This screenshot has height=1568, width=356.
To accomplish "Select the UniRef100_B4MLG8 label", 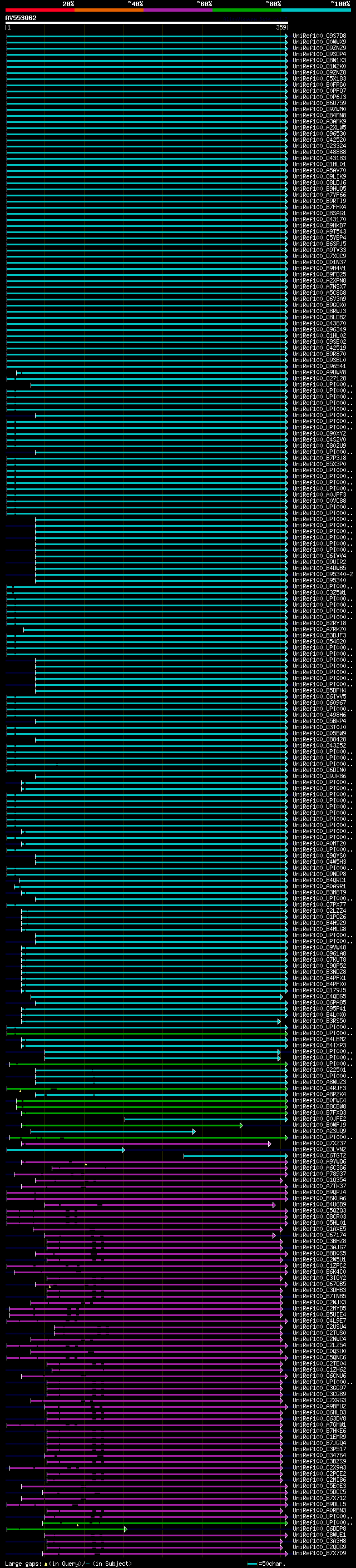I will pos(319,929).
